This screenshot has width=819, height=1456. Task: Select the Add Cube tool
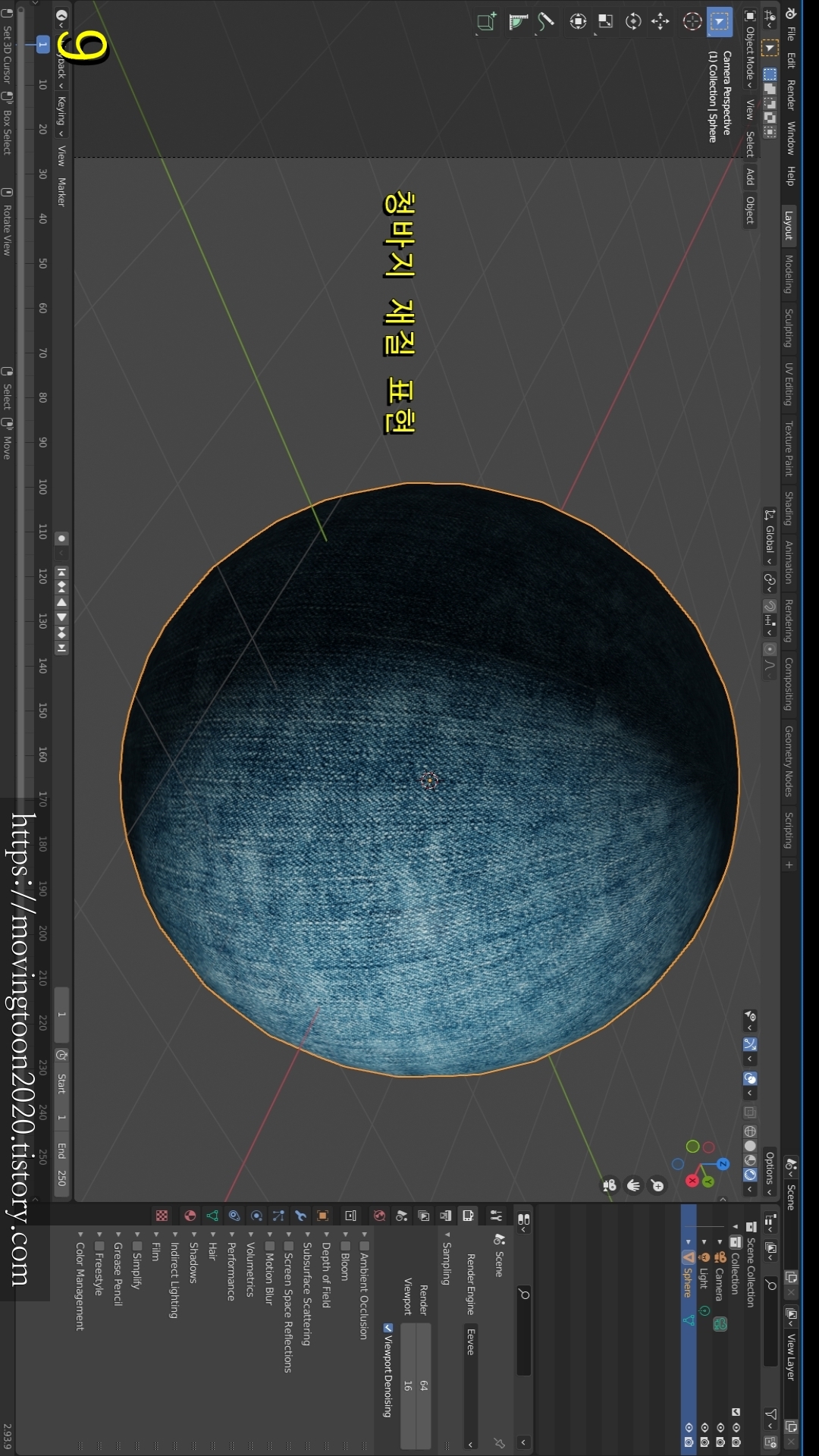(487, 22)
